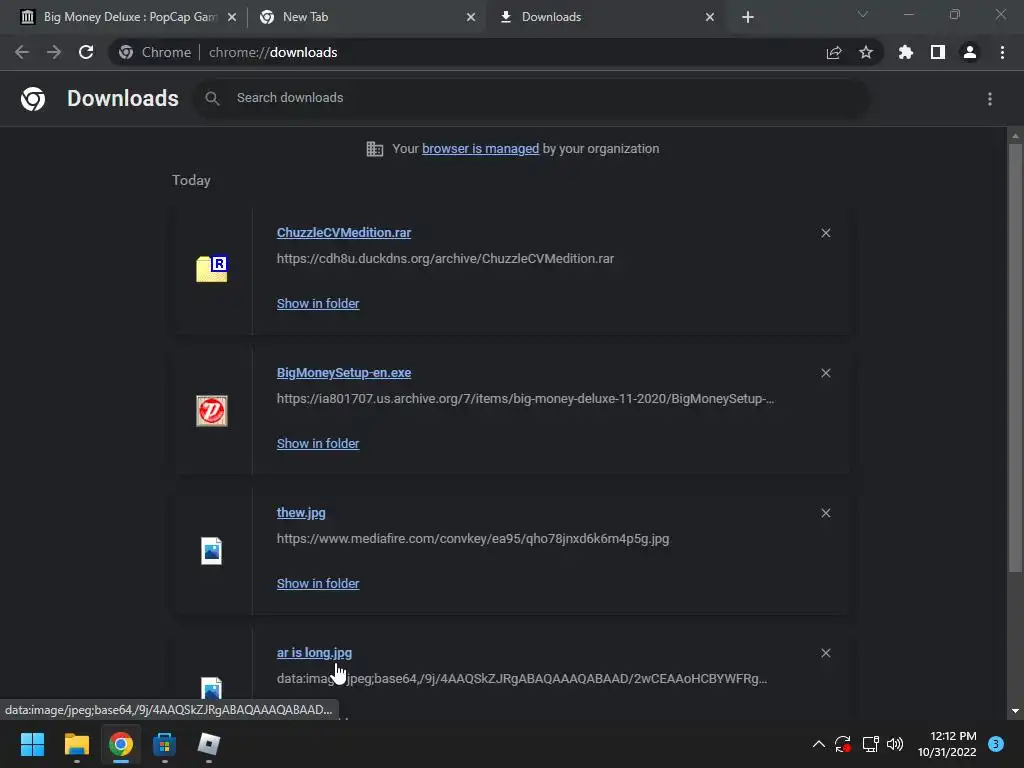Go back with the browser back arrow

point(22,52)
